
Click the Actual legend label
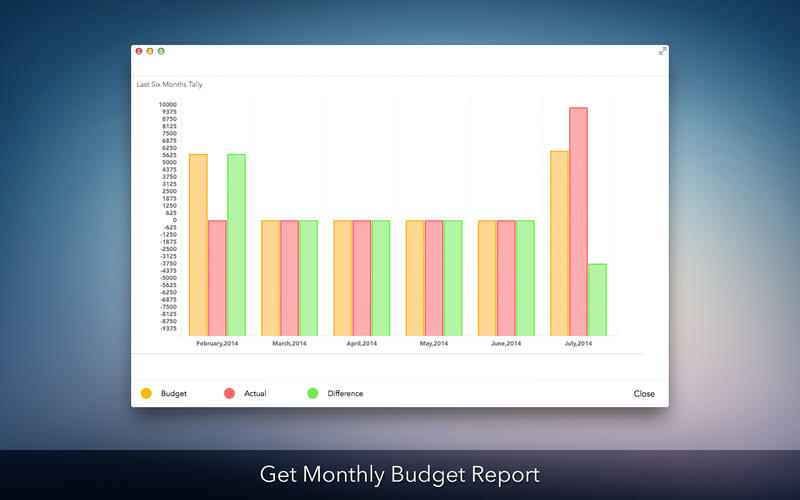click(x=255, y=393)
